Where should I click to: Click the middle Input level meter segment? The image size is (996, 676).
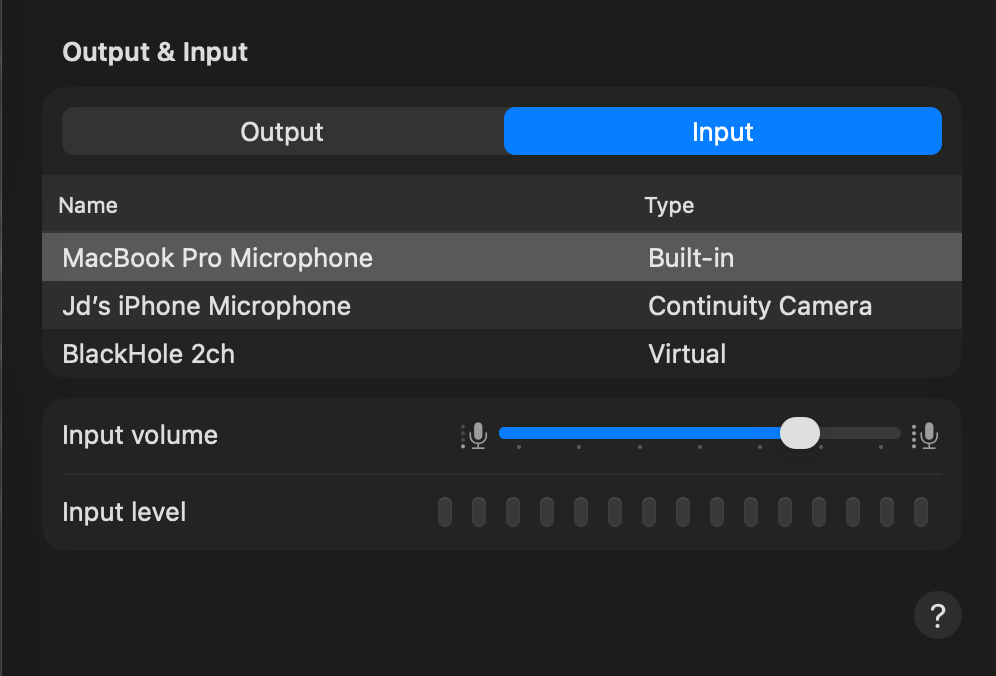click(x=682, y=511)
